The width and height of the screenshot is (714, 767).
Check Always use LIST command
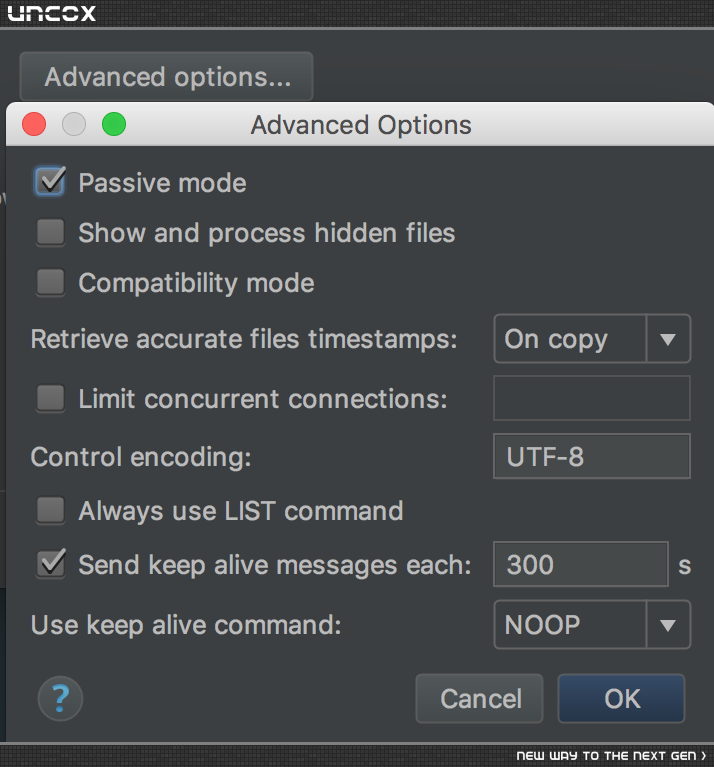[50, 510]
